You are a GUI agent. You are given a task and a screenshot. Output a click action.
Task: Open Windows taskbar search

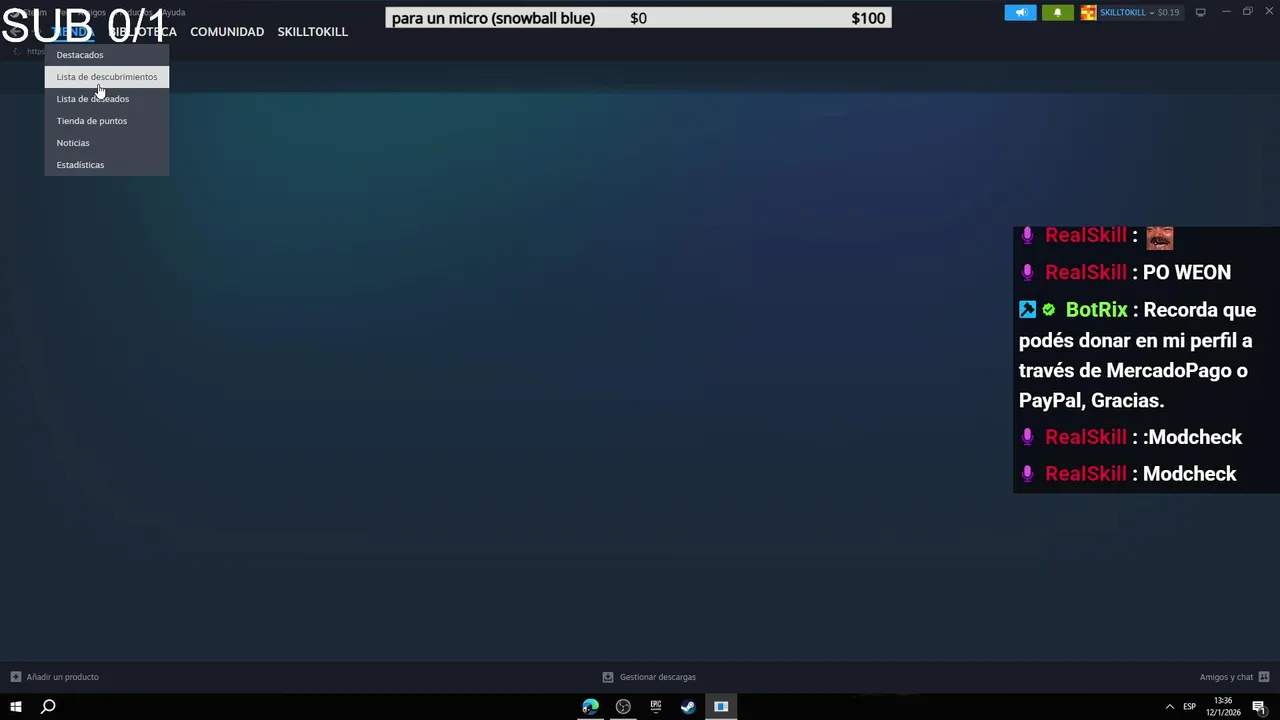pyautogui.click(x=48, y=707)
